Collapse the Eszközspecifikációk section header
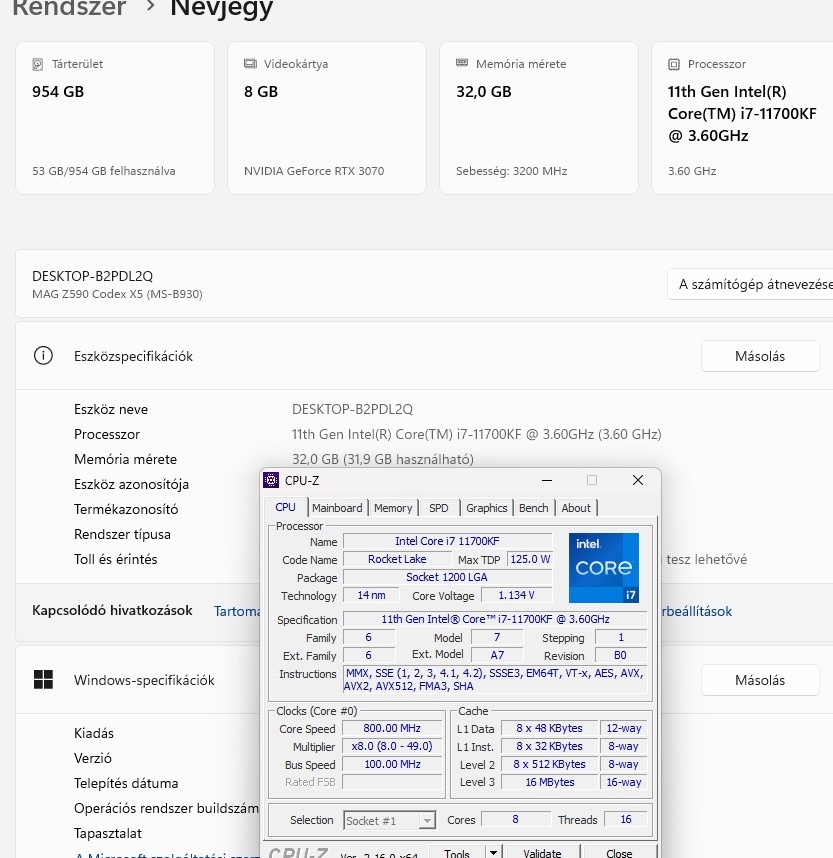 click(424, 356)
